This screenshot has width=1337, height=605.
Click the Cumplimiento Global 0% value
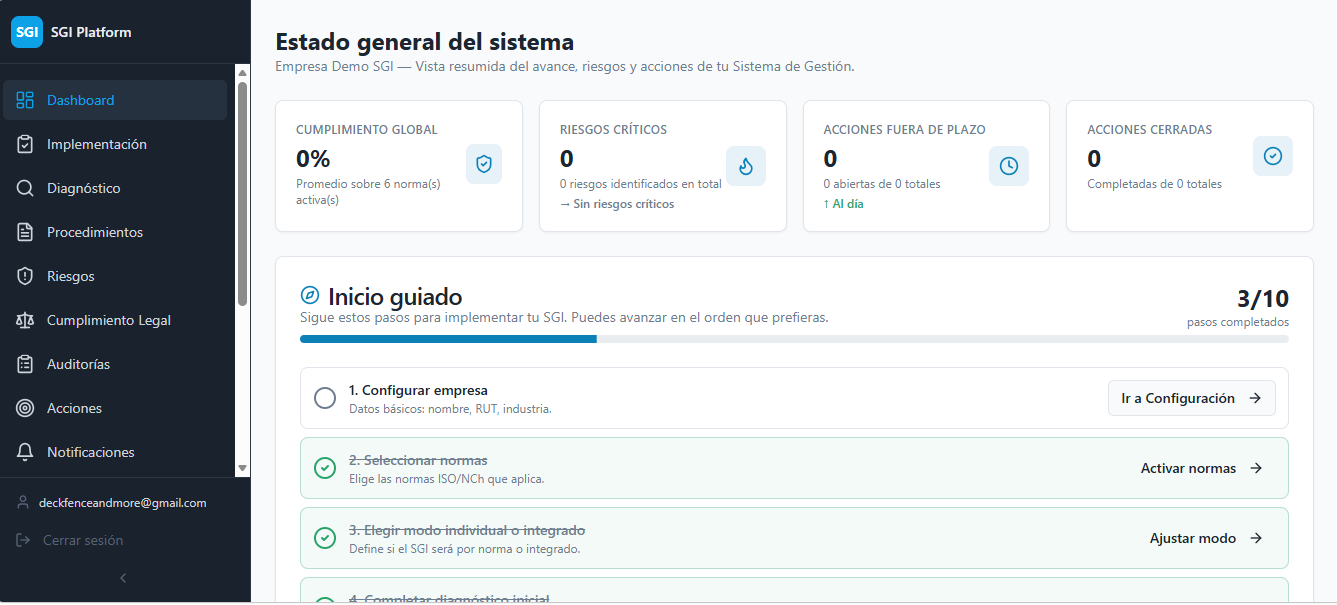click(x=313, y=158)
